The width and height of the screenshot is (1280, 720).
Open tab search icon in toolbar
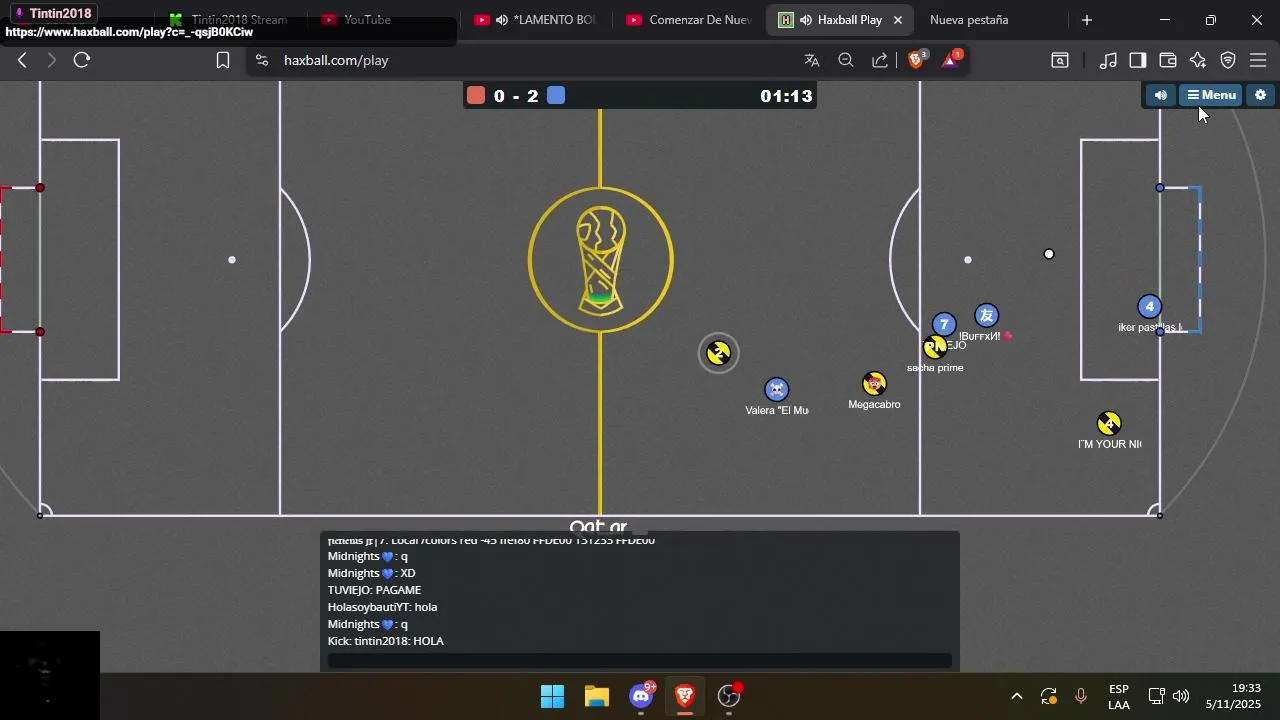(x=1060, y=60)
